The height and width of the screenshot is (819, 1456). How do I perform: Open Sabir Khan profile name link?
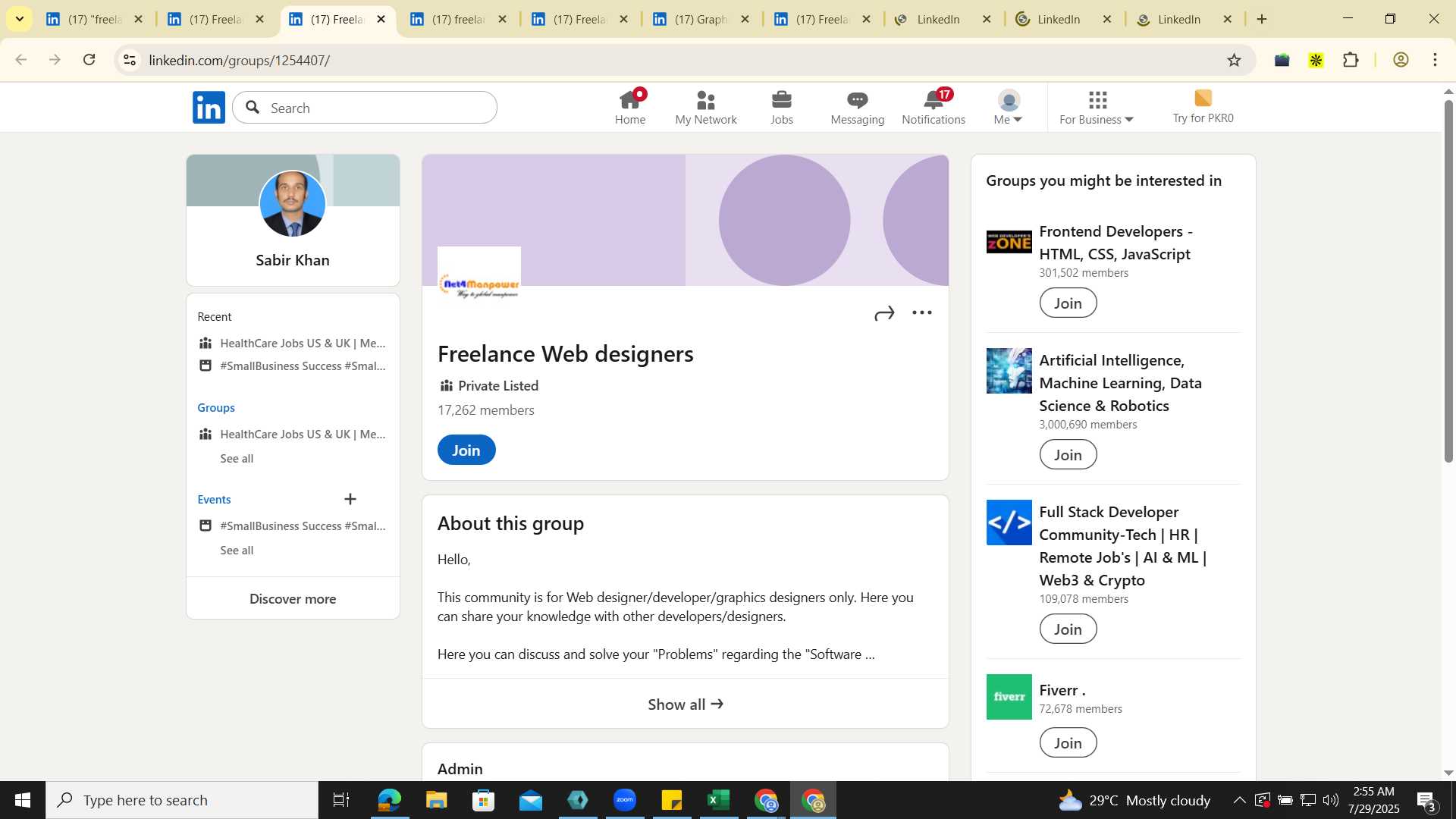(x=293, y=260)
